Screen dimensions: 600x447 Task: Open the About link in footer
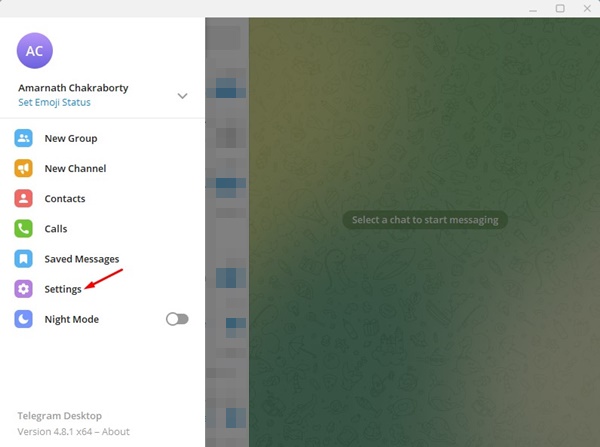coord(116,432)
